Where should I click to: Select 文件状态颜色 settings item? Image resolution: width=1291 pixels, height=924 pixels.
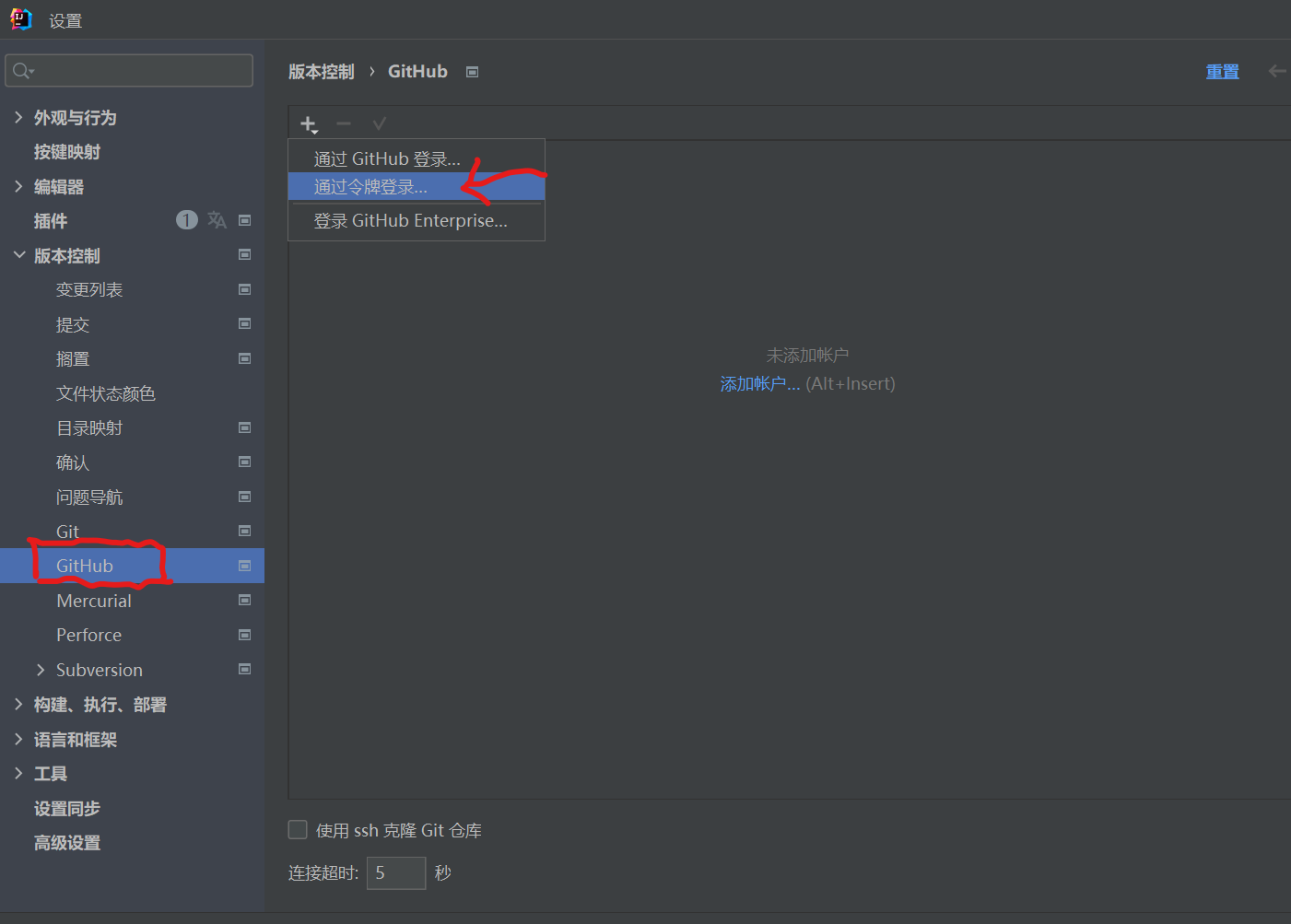pos(106,393)
